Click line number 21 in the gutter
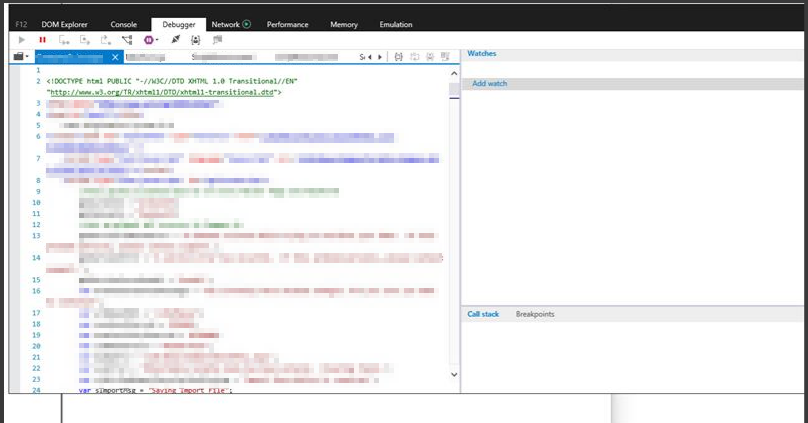Viewport: 808px width, 423px height. tap(36, 357)
